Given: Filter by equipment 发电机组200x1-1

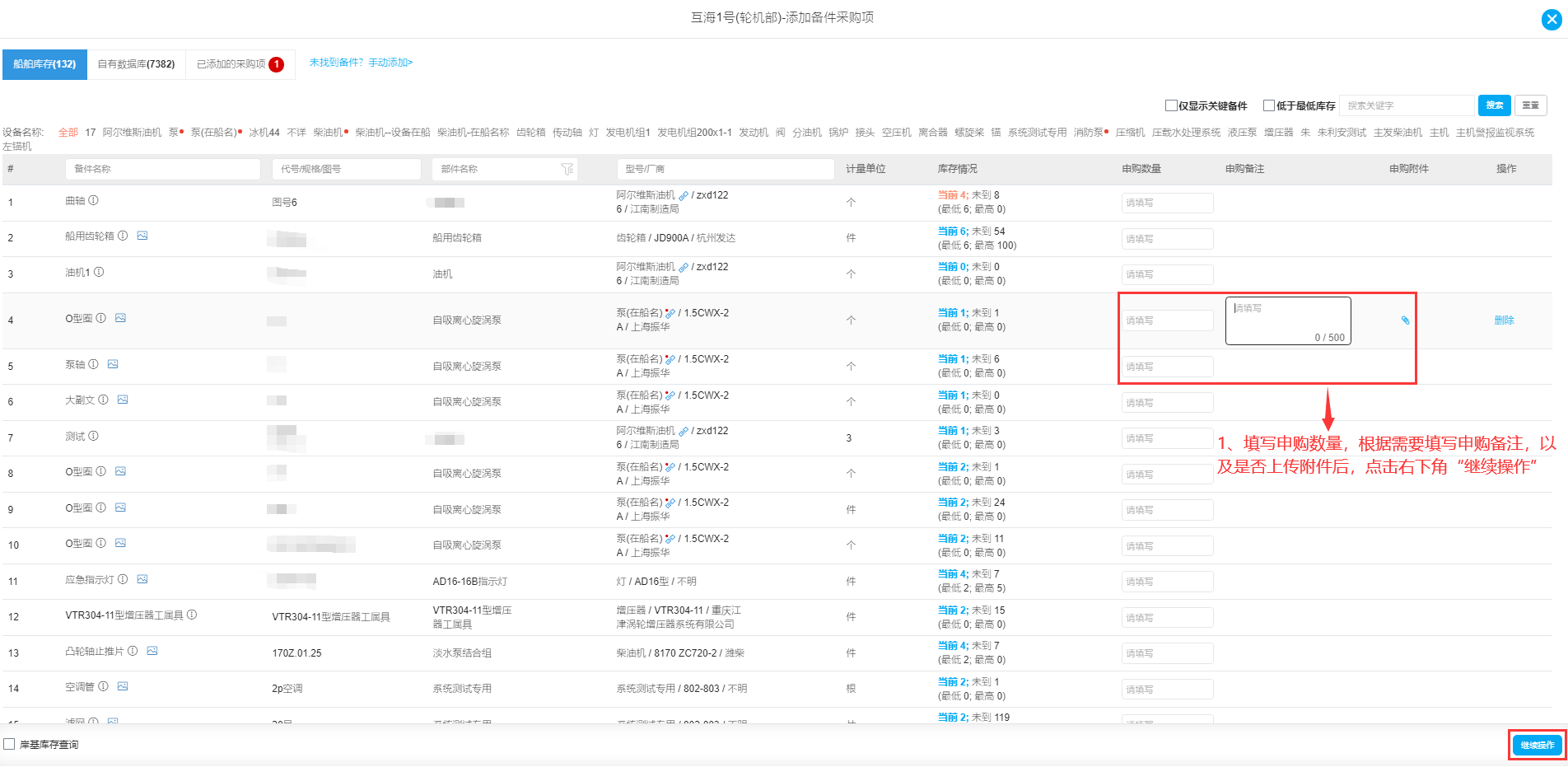Looking at the screenshot, I should tap(694, 133).
